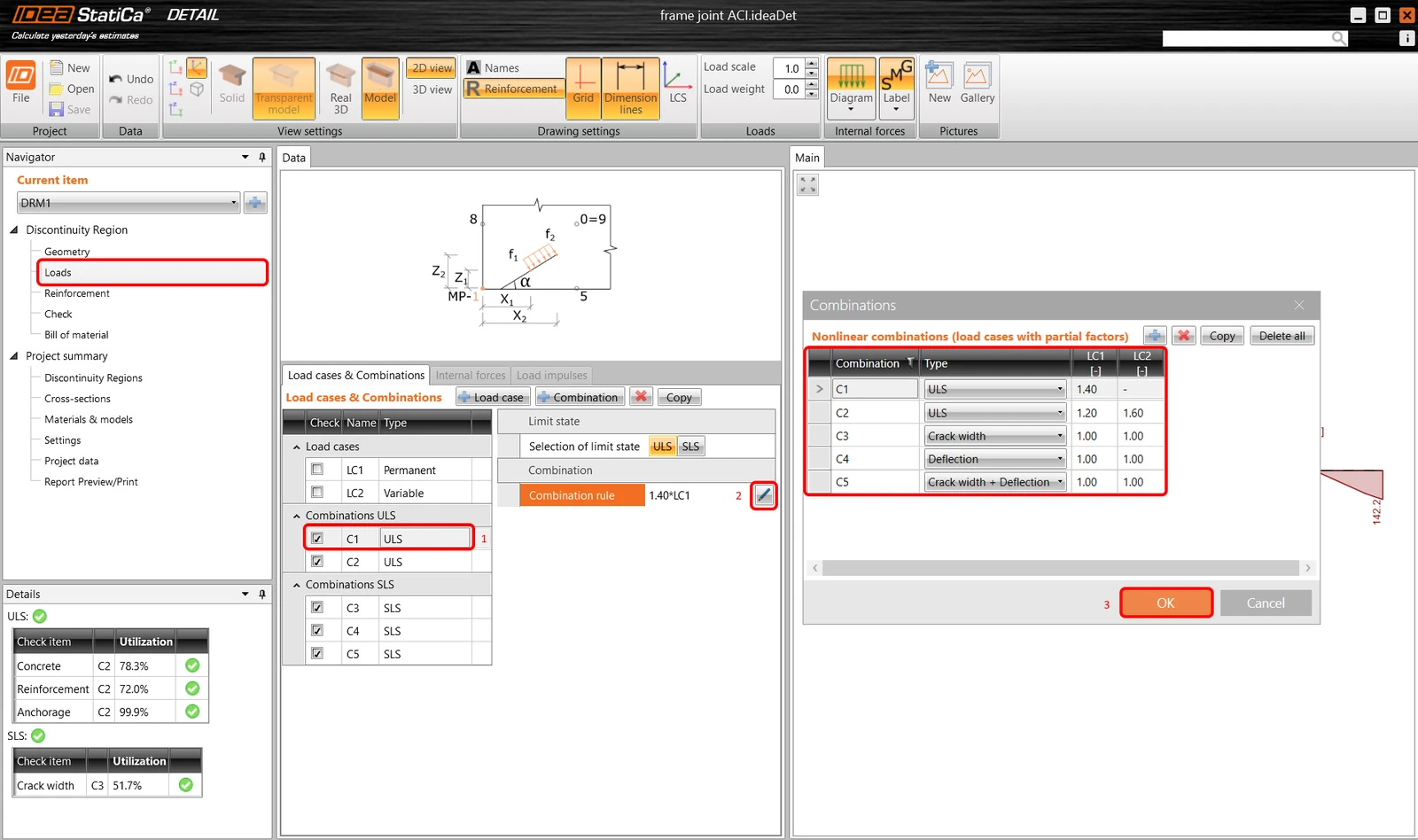Image resolution: width=1418 pixels, height=840 pixels.
Task: Switch to Real 3D view mode
Action: [340, 88]
